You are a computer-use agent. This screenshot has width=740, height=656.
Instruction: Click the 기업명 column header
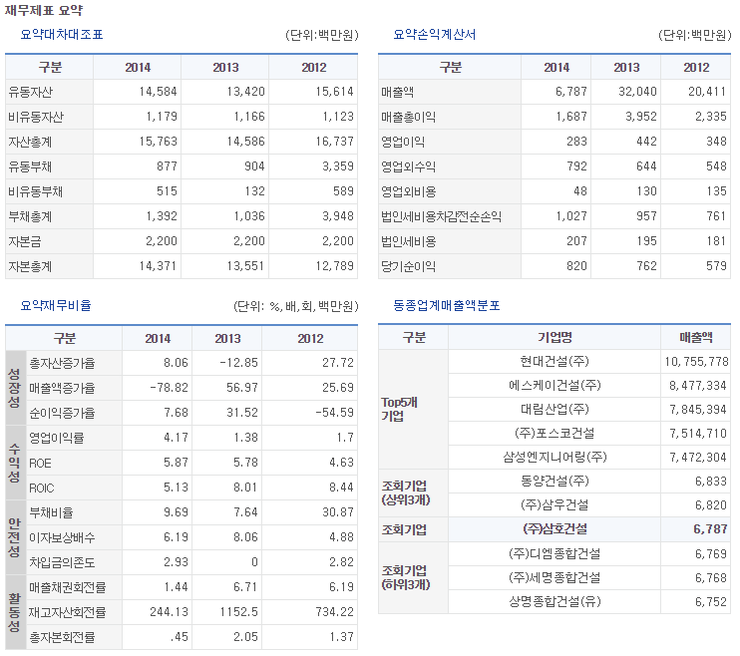pos(555,338)
